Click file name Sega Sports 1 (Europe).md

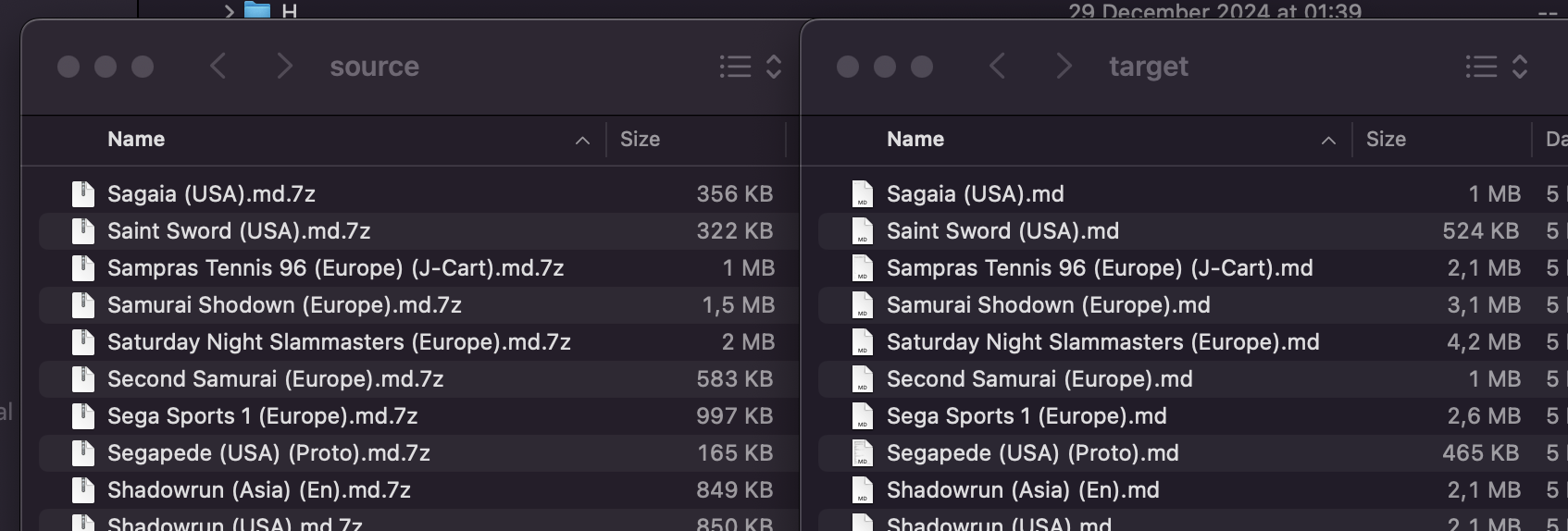(x=1027, y=415)
